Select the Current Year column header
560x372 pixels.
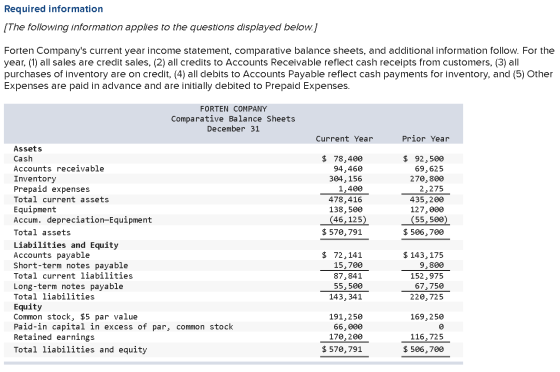[x=344, y=139]
